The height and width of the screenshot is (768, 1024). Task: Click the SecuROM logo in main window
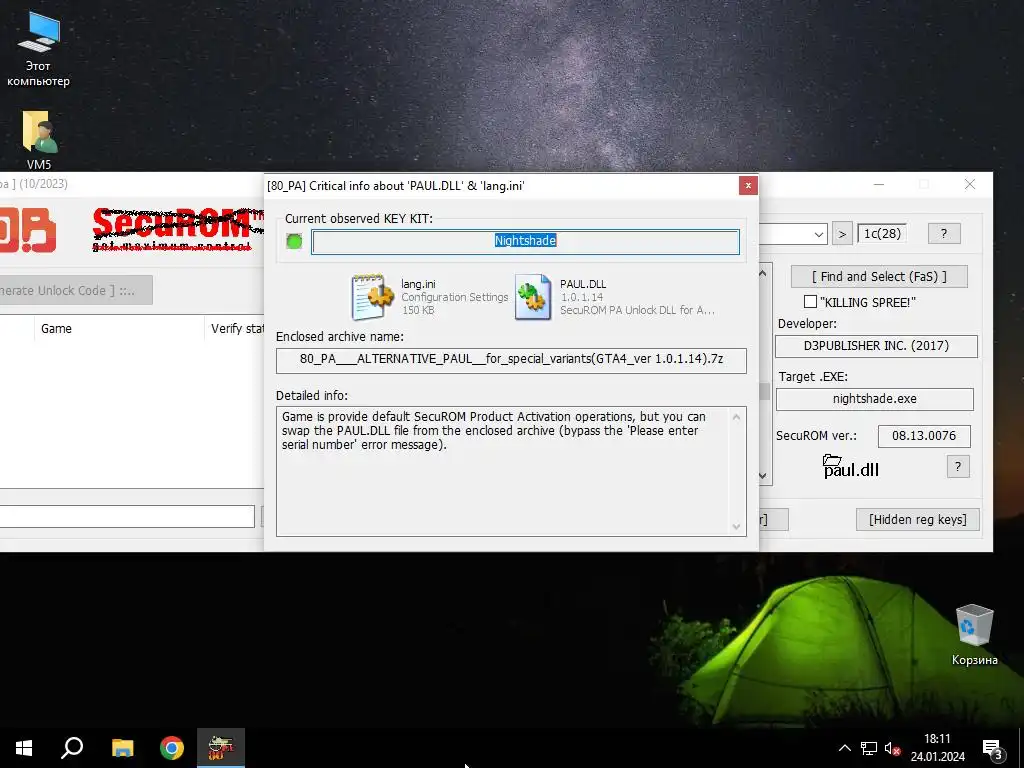tap(178, 229)
